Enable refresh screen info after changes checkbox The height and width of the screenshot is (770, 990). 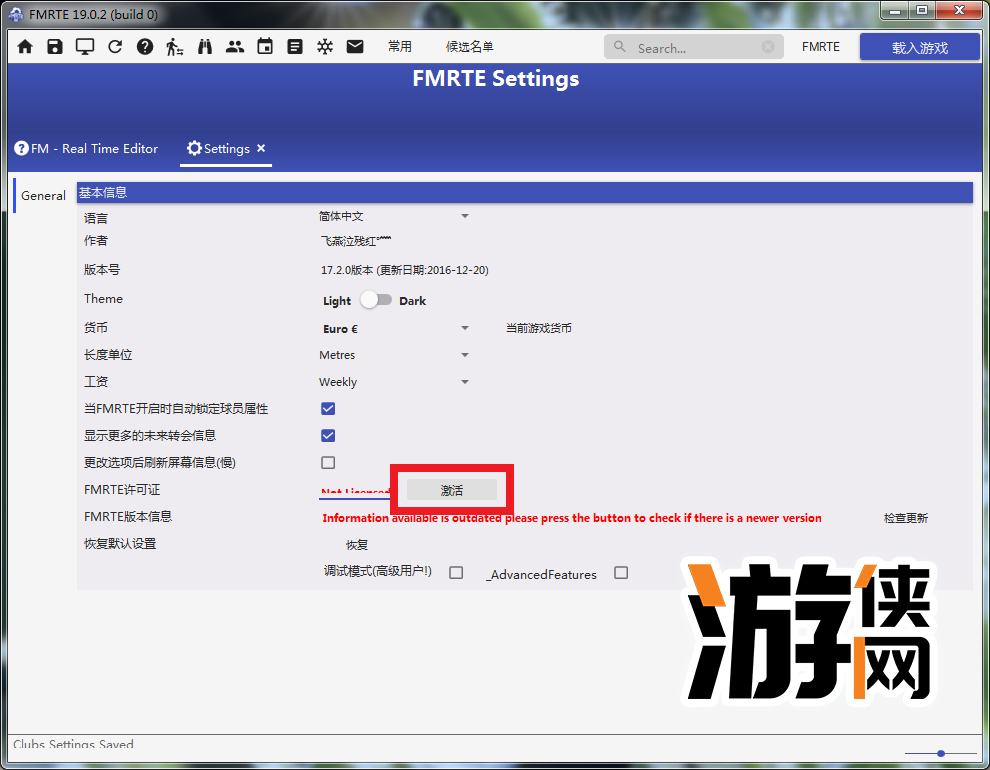(328, 463)
